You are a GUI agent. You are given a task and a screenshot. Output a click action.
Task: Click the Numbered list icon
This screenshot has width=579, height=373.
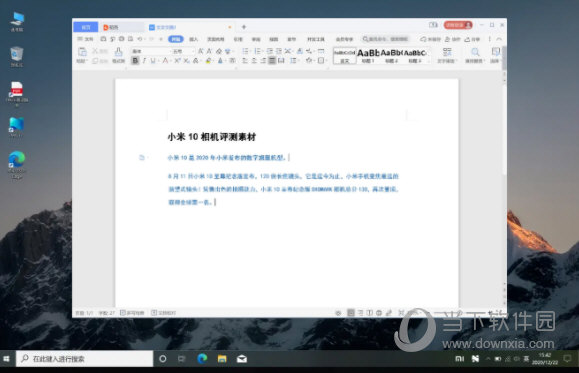coord(258,51)
